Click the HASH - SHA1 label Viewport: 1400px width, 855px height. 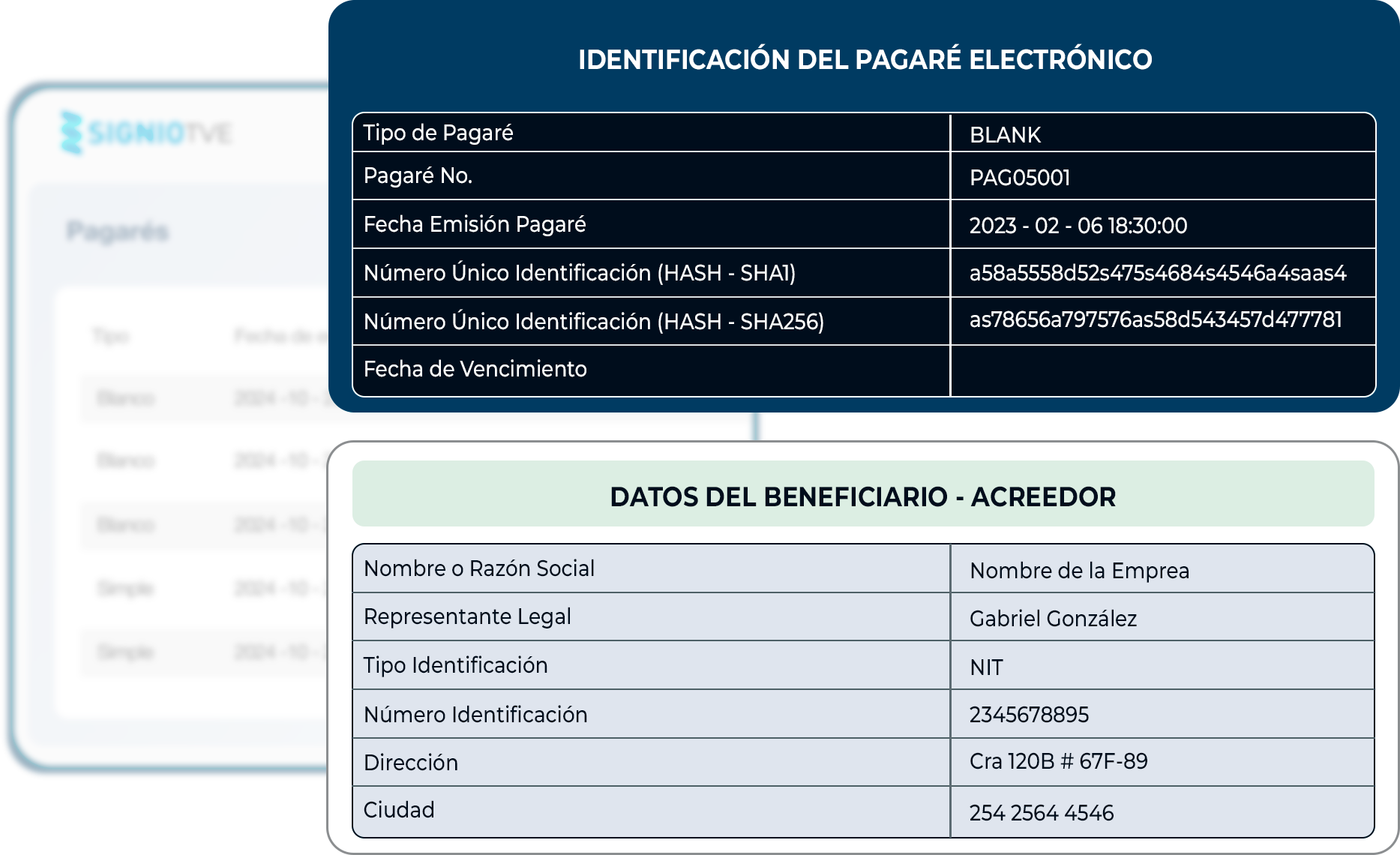580,273
